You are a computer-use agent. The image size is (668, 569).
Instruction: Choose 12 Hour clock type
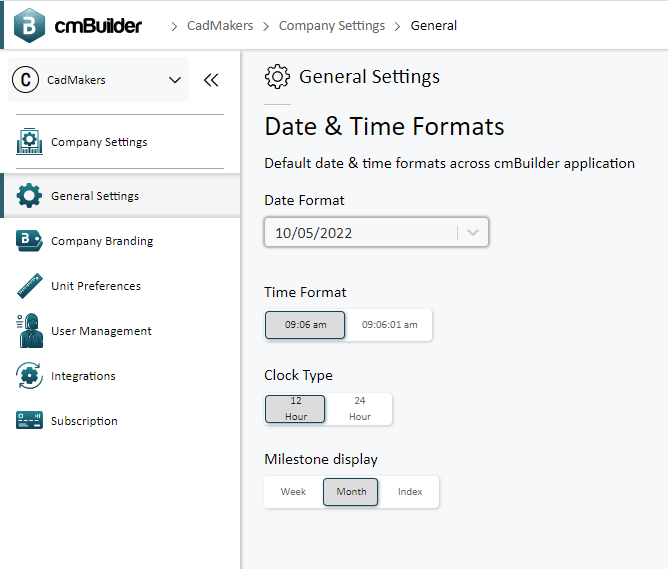pos(295,409)
